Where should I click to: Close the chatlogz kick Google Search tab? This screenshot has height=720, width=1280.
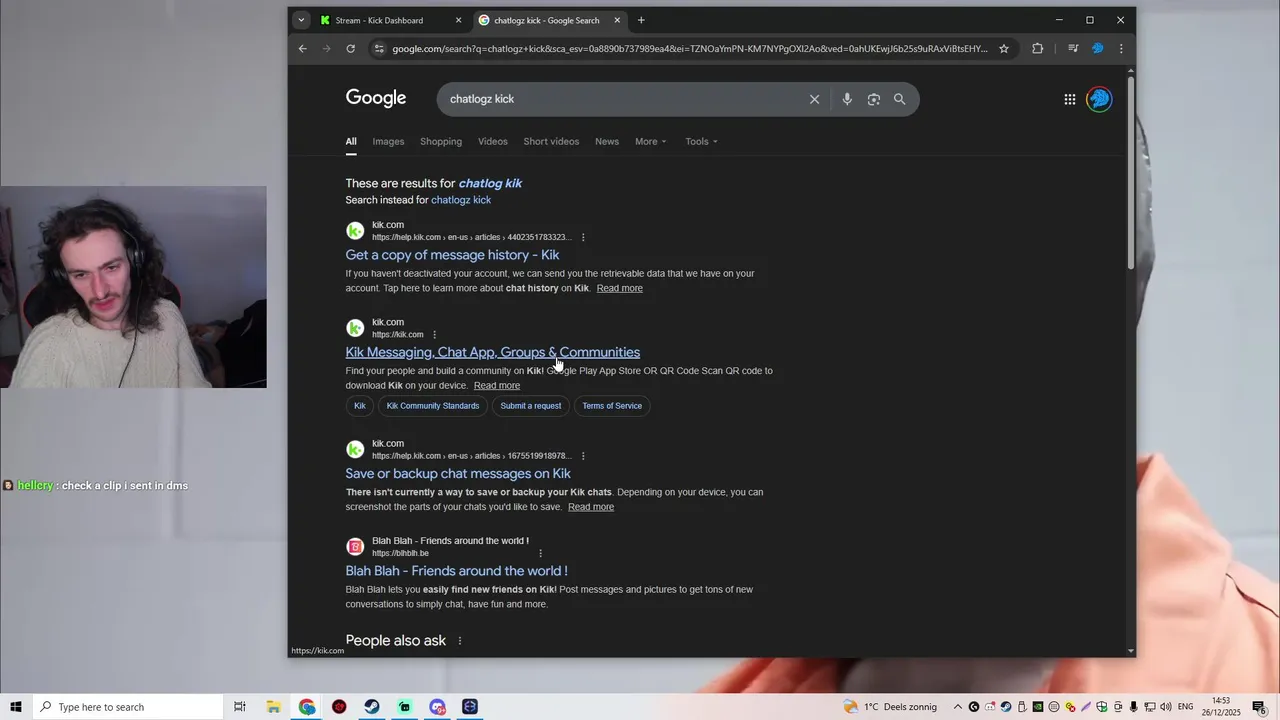click(x=617, y=20)
